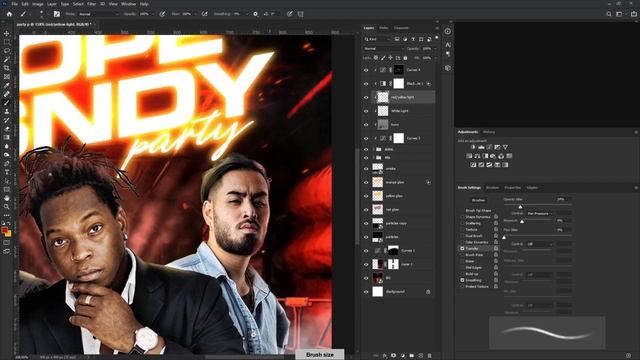Screen dimensions: 640x360
Task: Create a new group with folder icon
Action: [411, 356]
